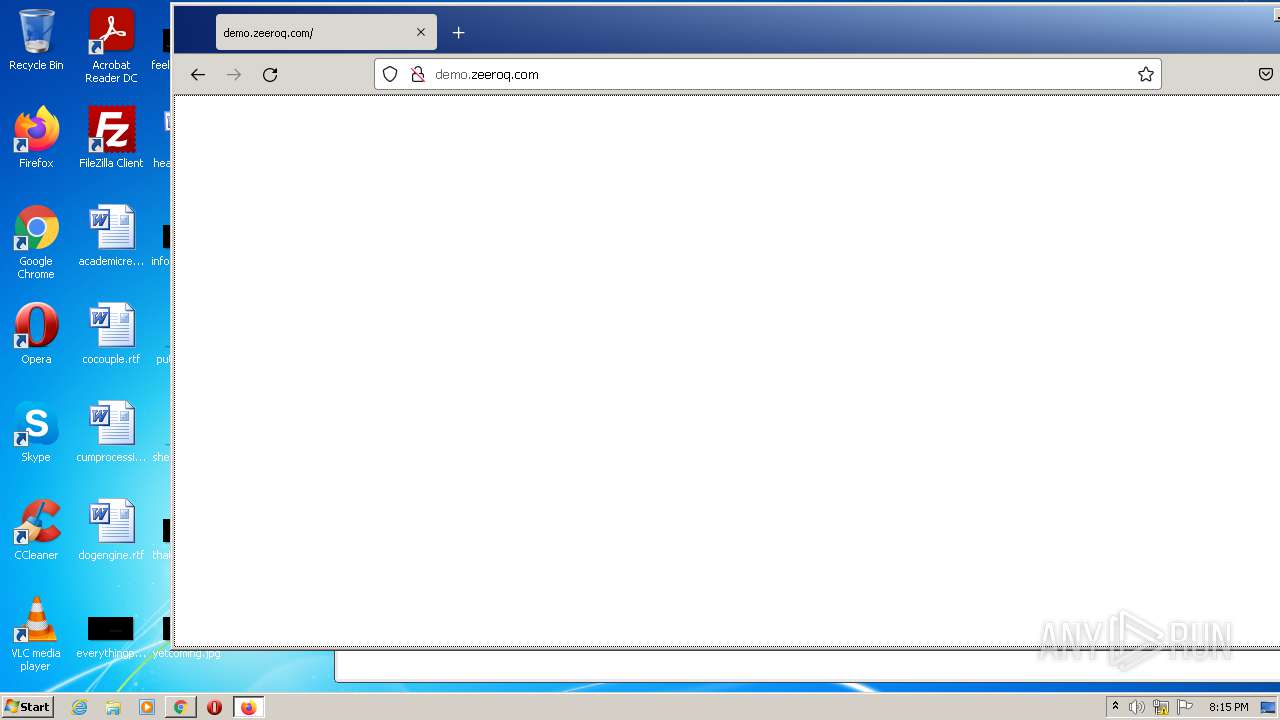This screenshot has width=1280, height=720.
Task: Open Windows Media Player taskbar icon
Action: click(x=147, y=707)
